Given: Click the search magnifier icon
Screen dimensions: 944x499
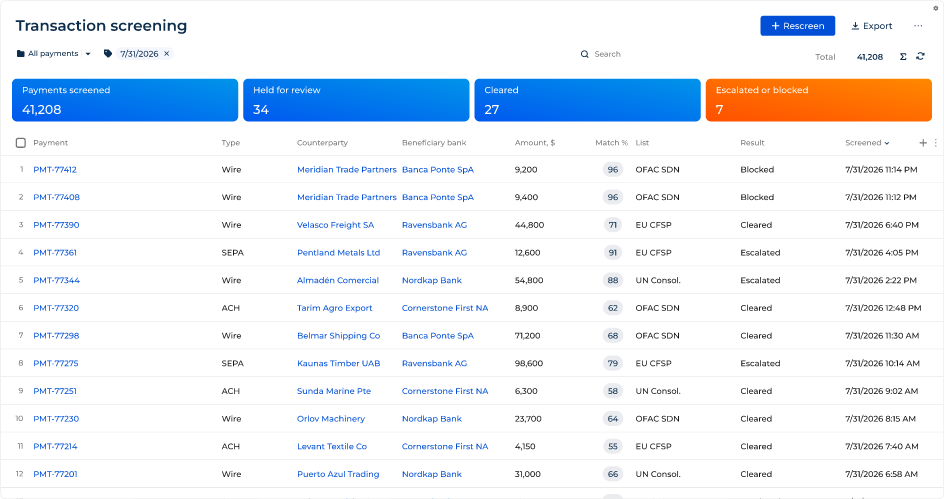Looking at the screenshot, I should tap(585, 54).
